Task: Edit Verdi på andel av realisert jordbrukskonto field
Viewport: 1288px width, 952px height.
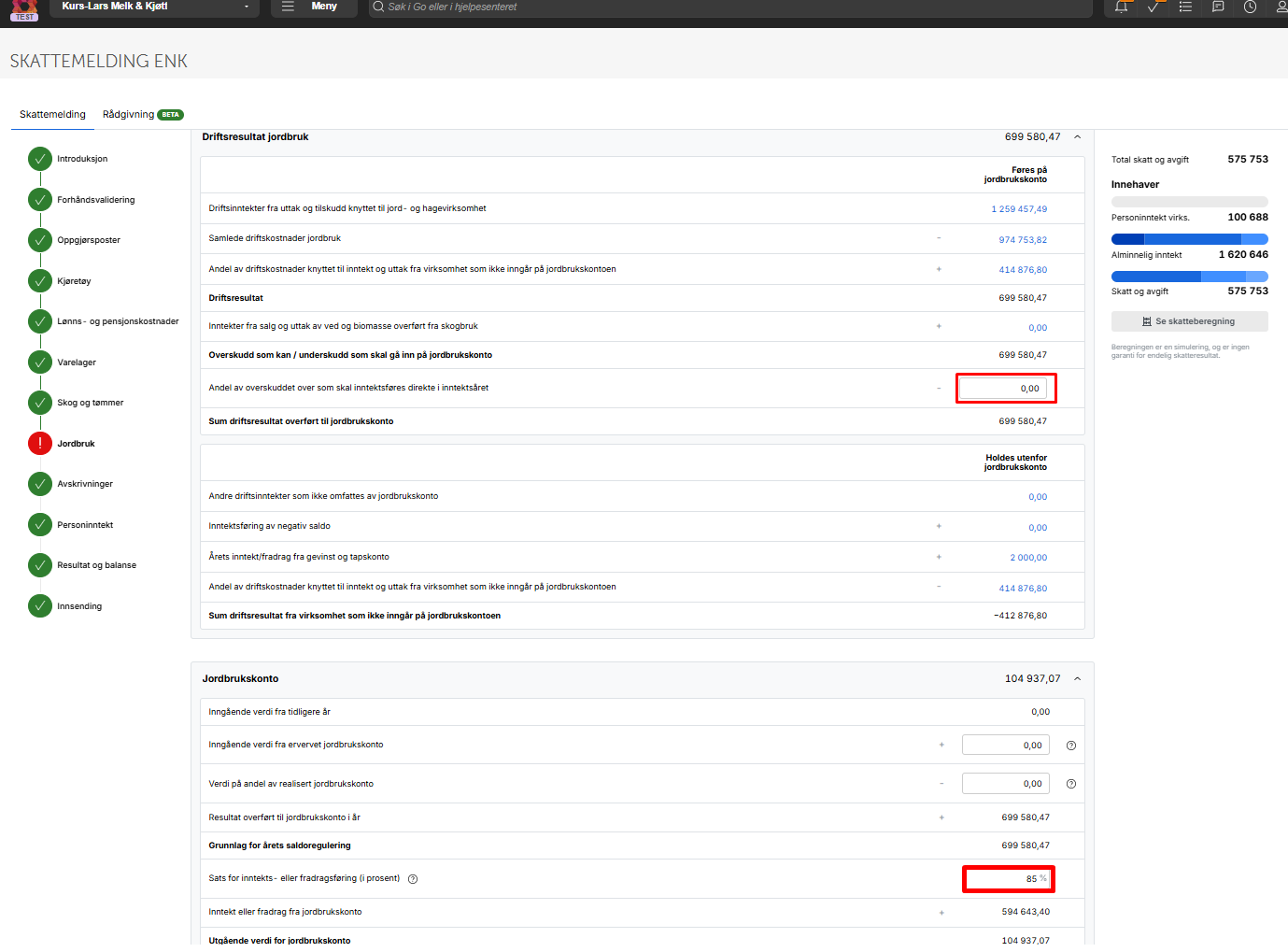Action: click(1005, 784)
